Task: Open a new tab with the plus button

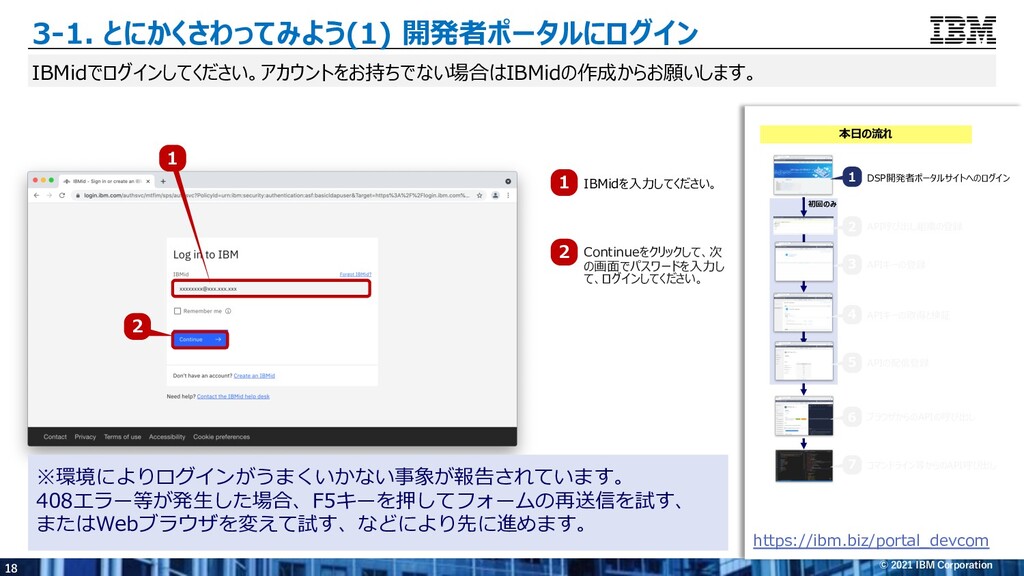Action: click(x=163, y=181)
